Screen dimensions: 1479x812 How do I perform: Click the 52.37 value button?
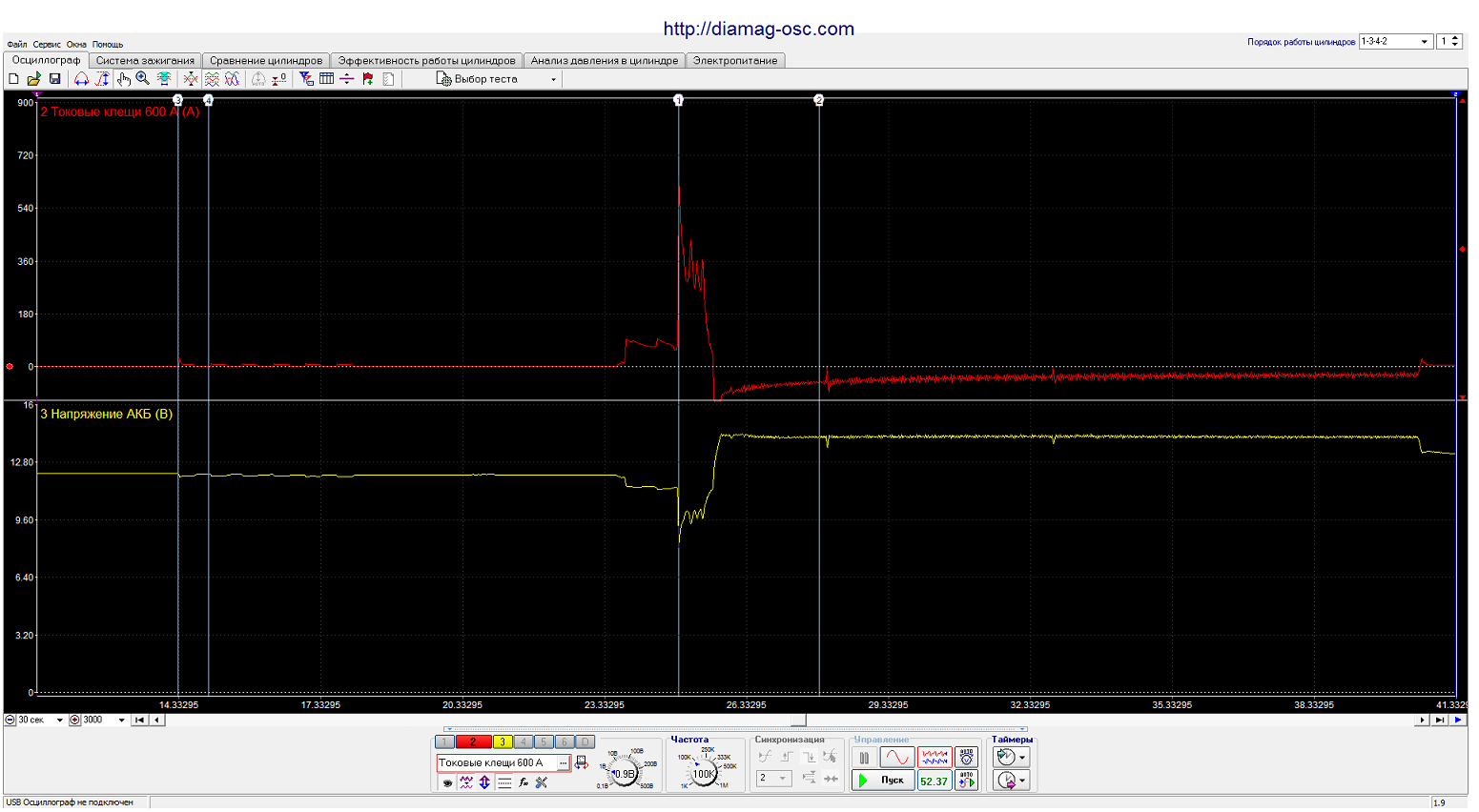pos(935,781)
